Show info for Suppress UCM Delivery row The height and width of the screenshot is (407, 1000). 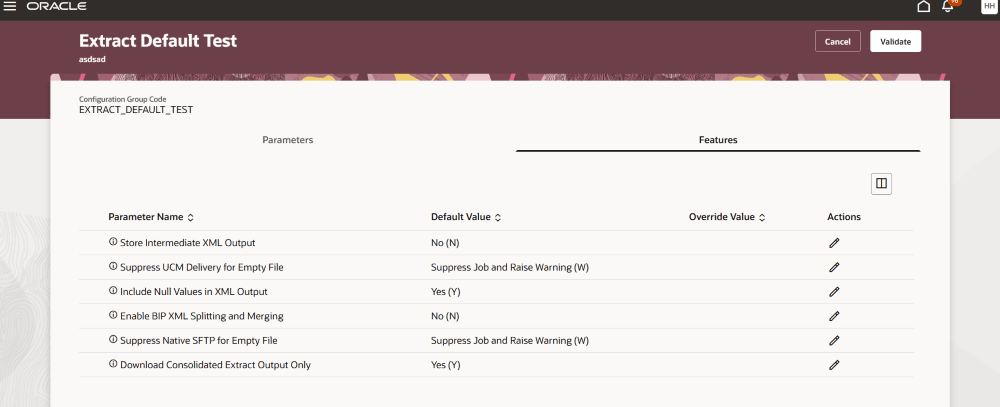pyautogui.click(x=114, y=266)
